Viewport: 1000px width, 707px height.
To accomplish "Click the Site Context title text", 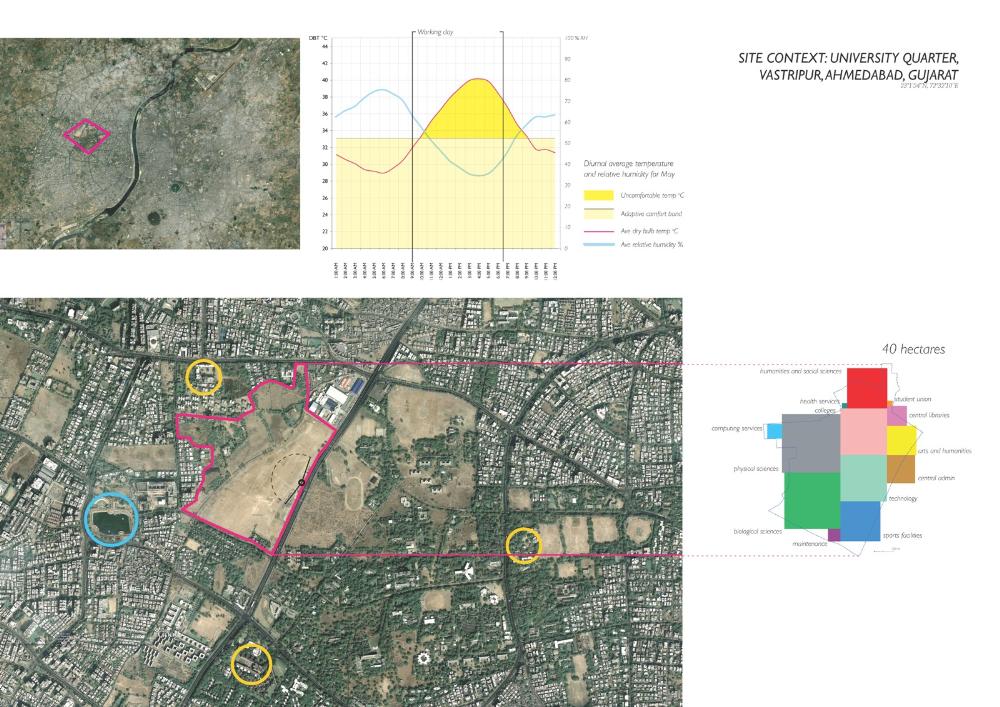I will 847,68.
